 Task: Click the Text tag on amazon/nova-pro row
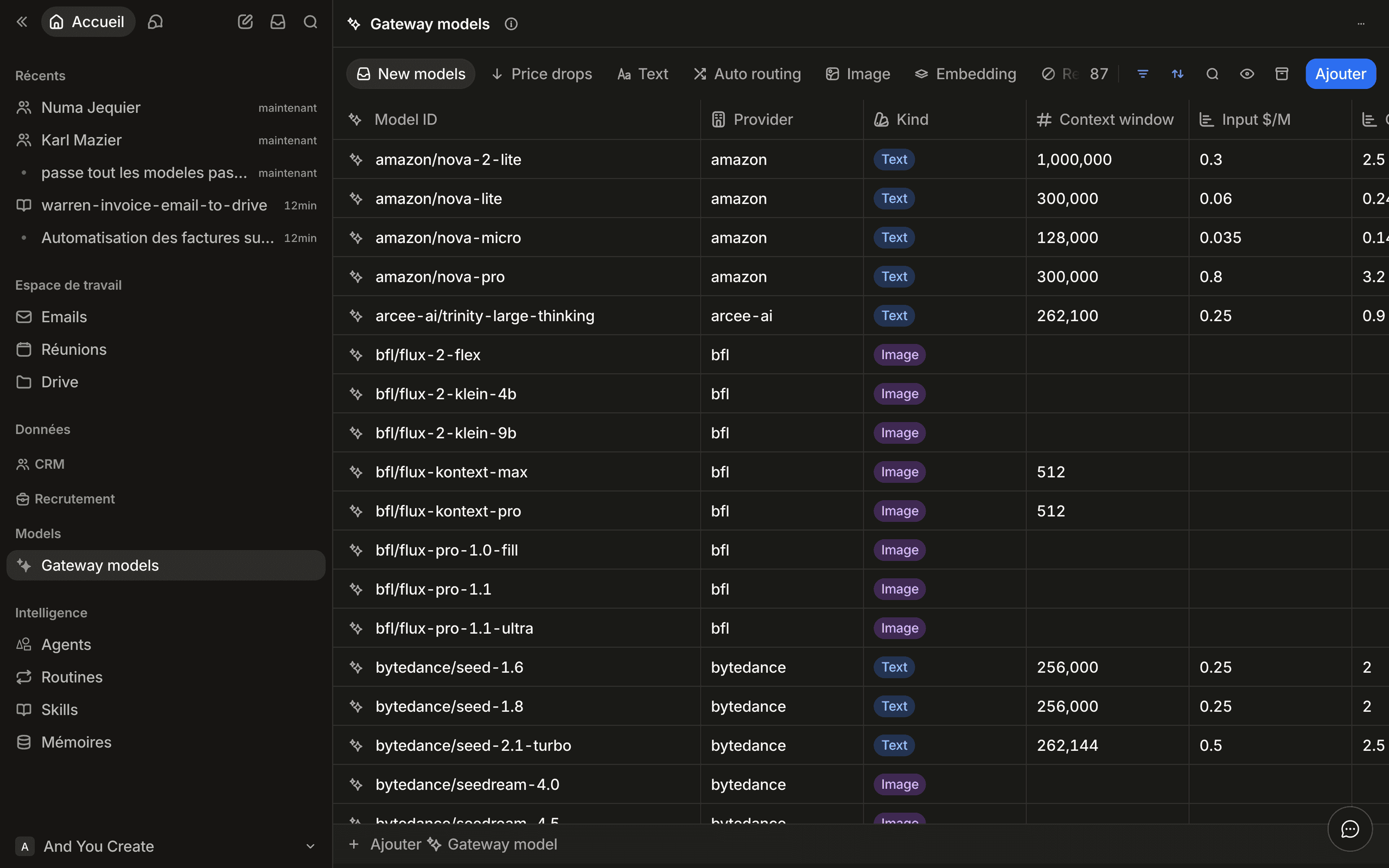tap(894, 277)
